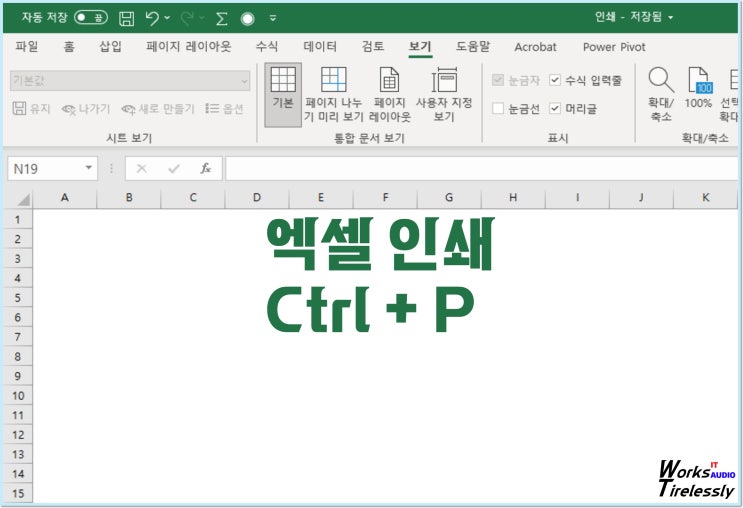Image resolution: width=743 pixels, height=508 pixels.
Task: Switch to 페이지 나누기 미리 보기 view
Action: [333, 95]
